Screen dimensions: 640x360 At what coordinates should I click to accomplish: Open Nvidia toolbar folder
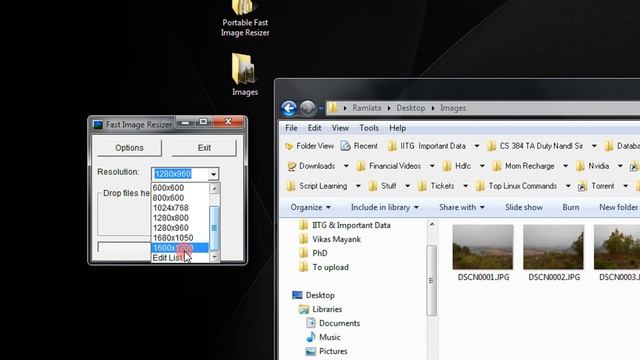tap(593, 166)
